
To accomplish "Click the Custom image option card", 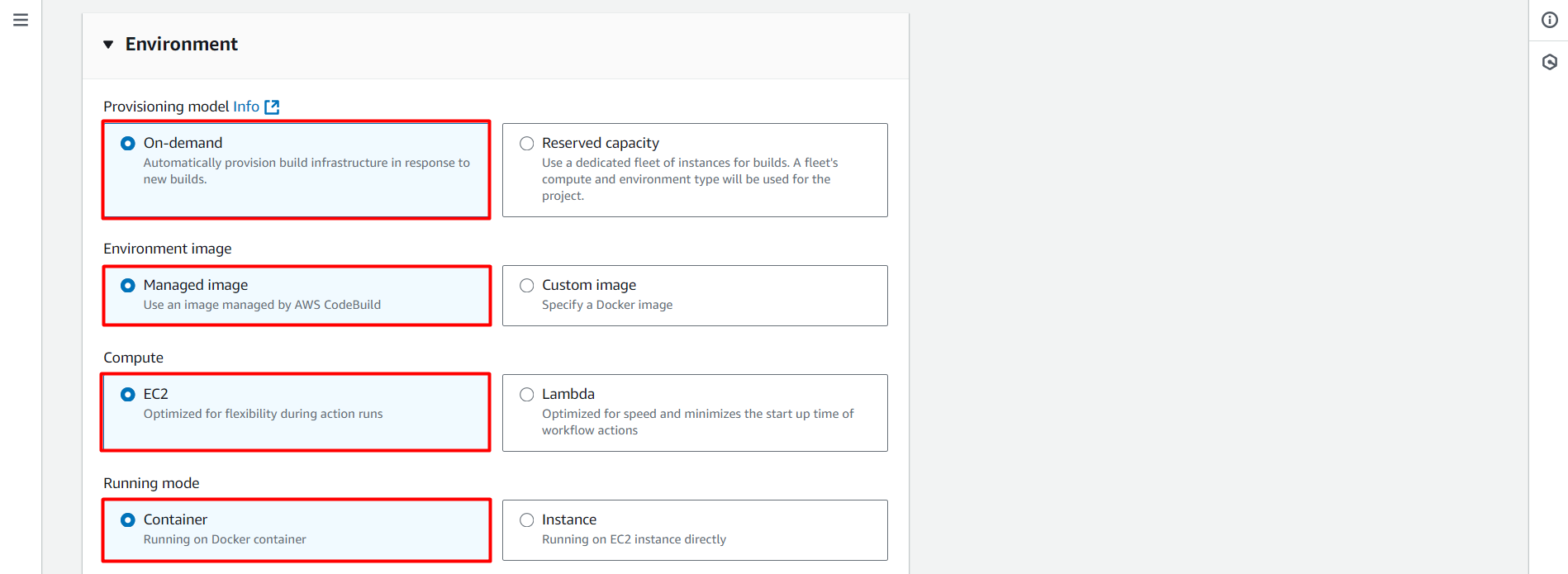I will (x=694, y=295).
